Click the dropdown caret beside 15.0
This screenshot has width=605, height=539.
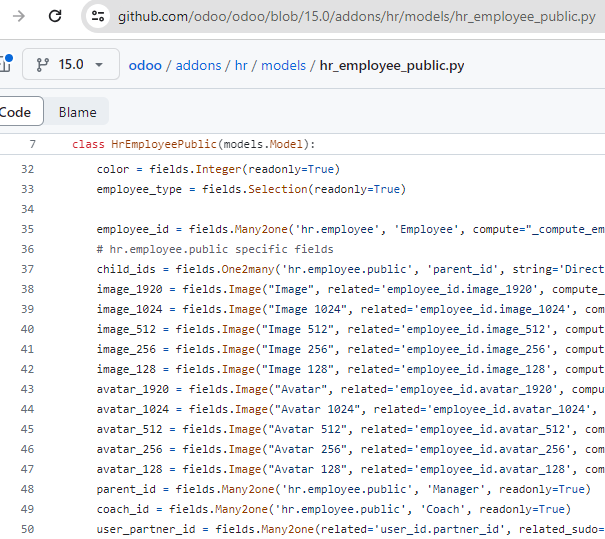(99, 65)
